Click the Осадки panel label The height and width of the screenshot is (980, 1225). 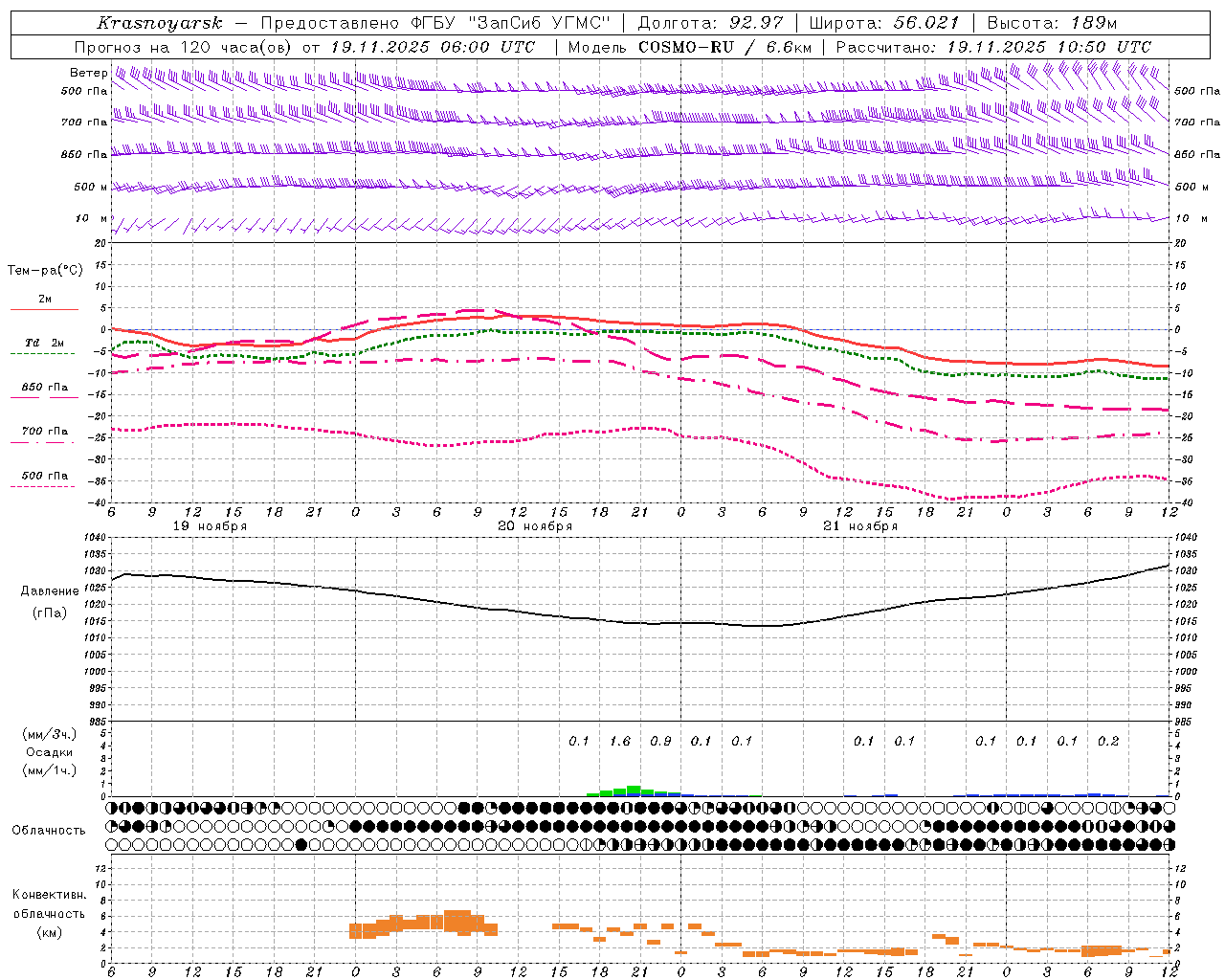50,752
